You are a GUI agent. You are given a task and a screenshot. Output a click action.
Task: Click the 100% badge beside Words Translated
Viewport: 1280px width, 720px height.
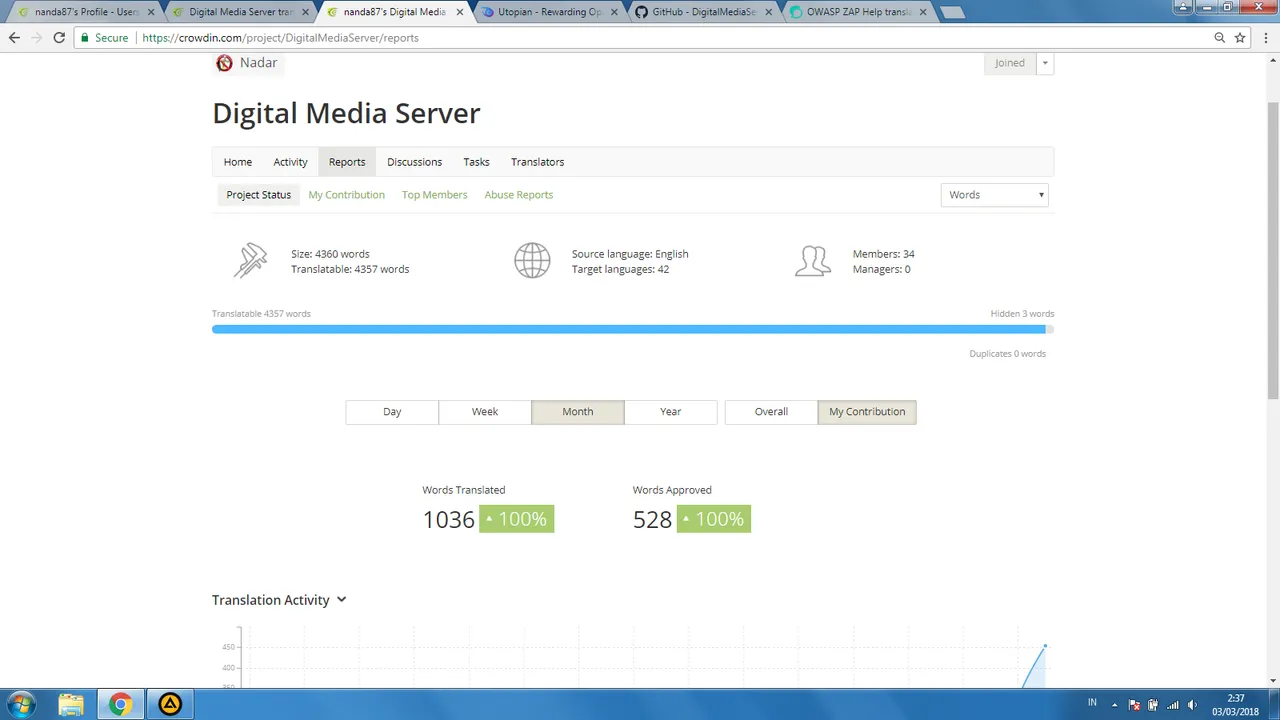point(516,519)
